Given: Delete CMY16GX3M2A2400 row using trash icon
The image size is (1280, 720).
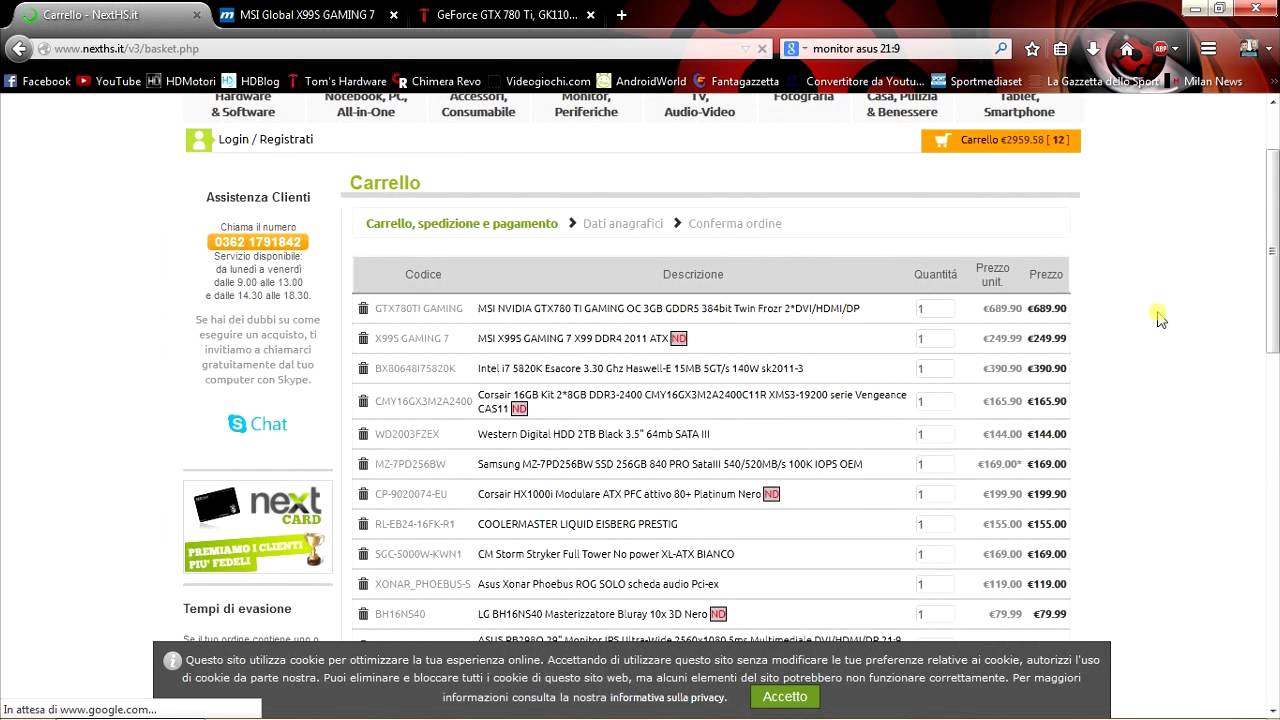Looking at the screenshot, I should (363, 401).
